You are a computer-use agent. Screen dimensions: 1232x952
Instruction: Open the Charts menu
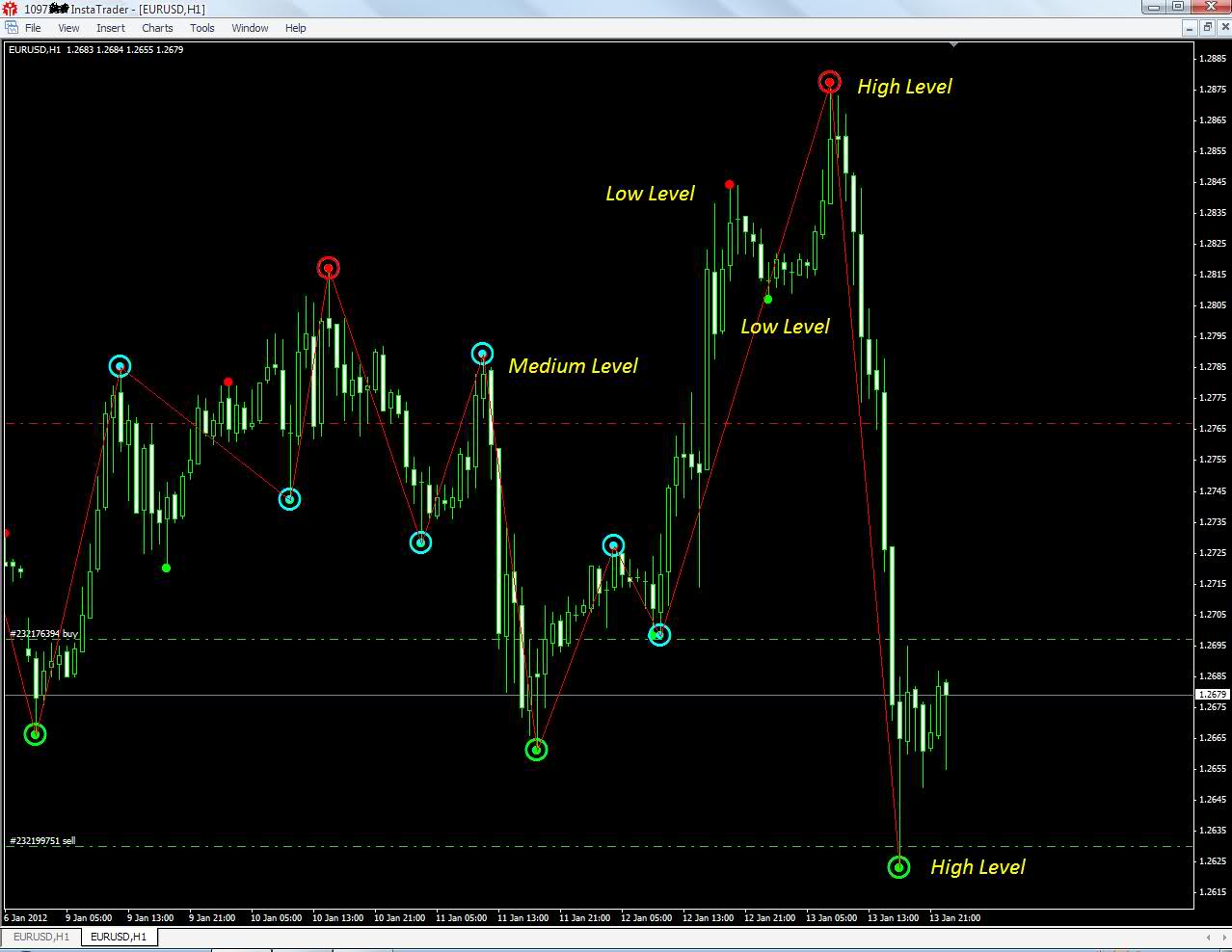click(x=157, y=28)
